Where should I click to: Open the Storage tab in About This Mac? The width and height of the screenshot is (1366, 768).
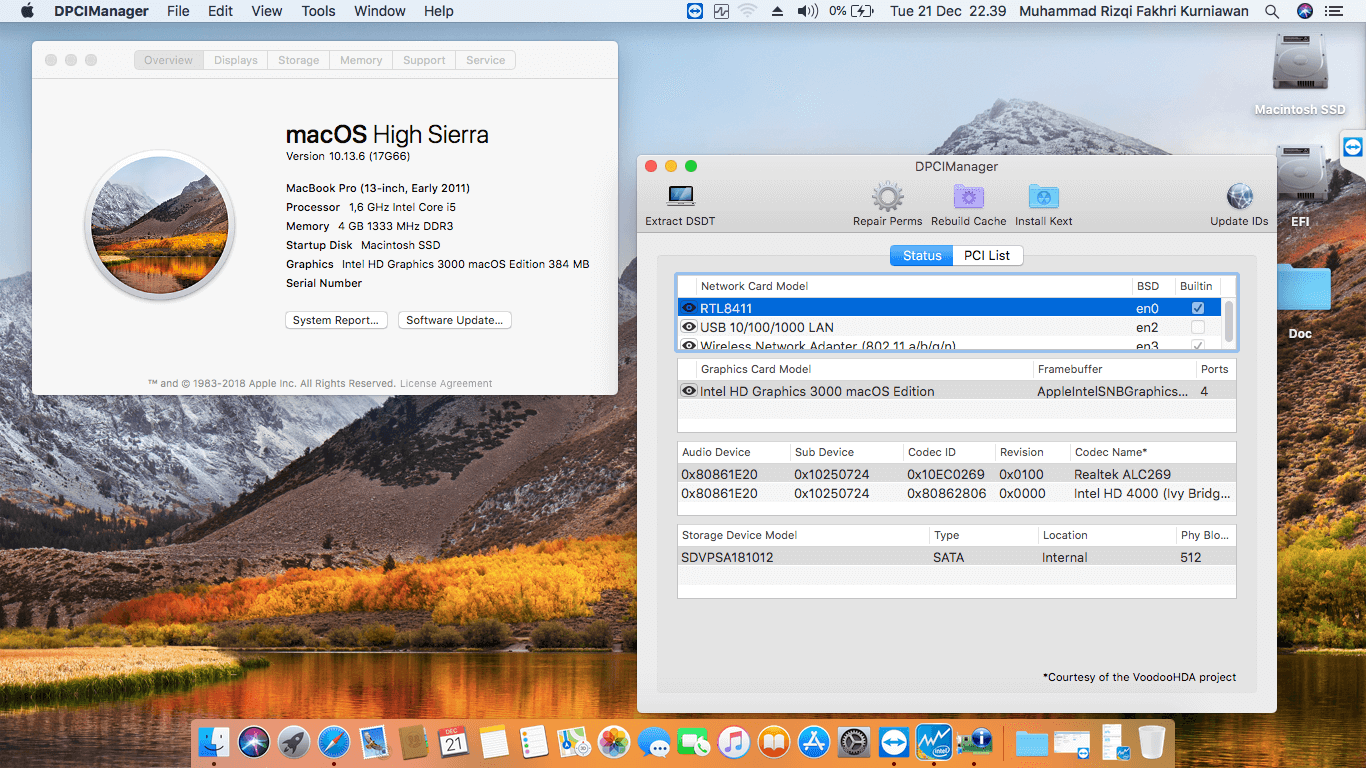coord(298,60)
